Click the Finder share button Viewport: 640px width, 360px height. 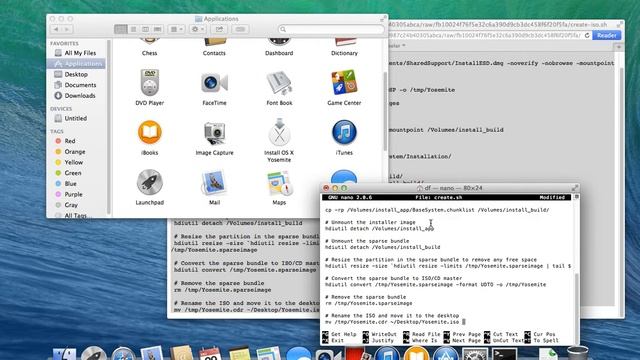pos(220,29)
